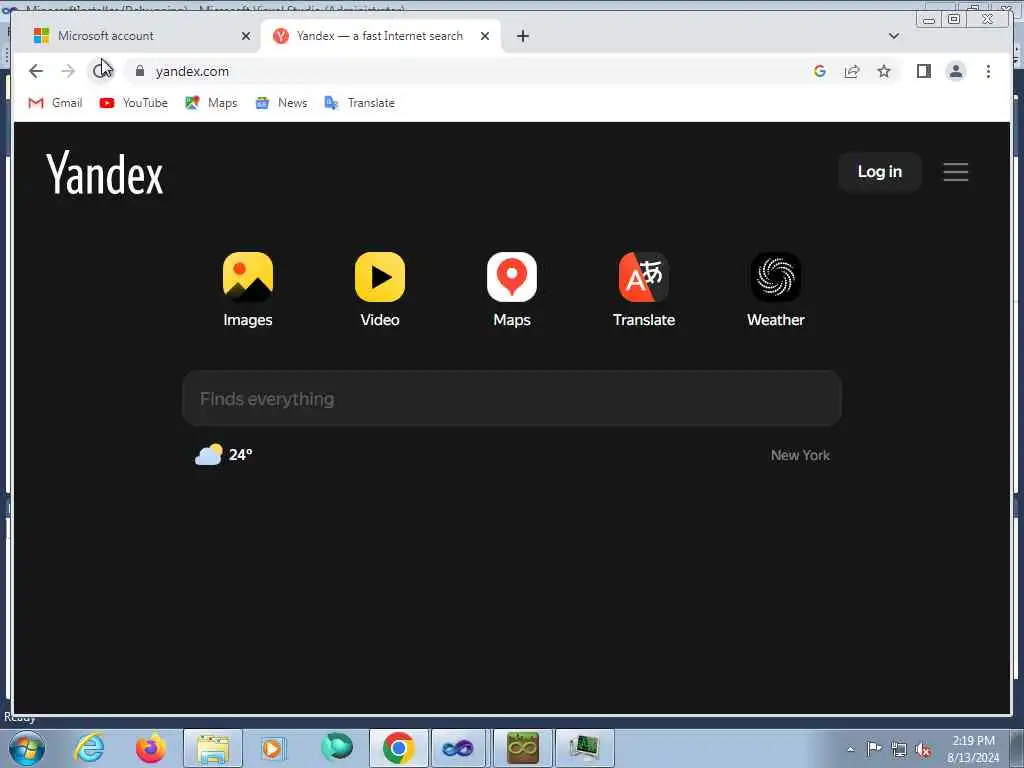1024x768 pixels.
Task: Minimize the Chrome window
Action: [x=928, y=19]
